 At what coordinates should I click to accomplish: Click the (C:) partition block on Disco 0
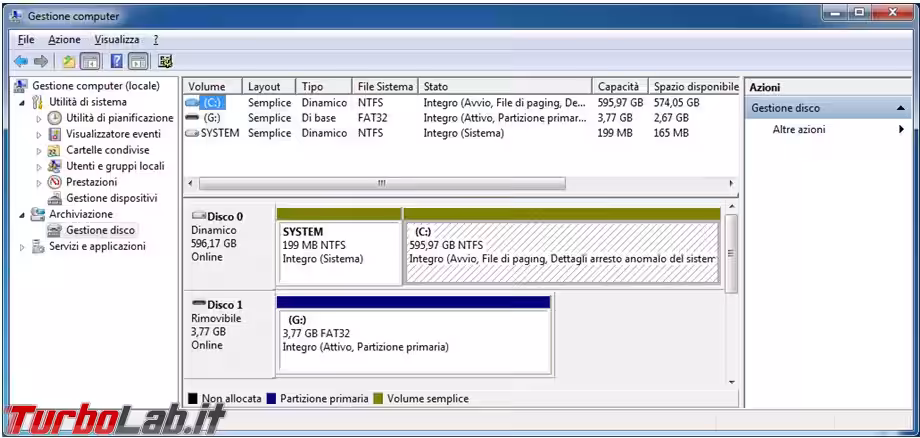click(x=562, y=250)
